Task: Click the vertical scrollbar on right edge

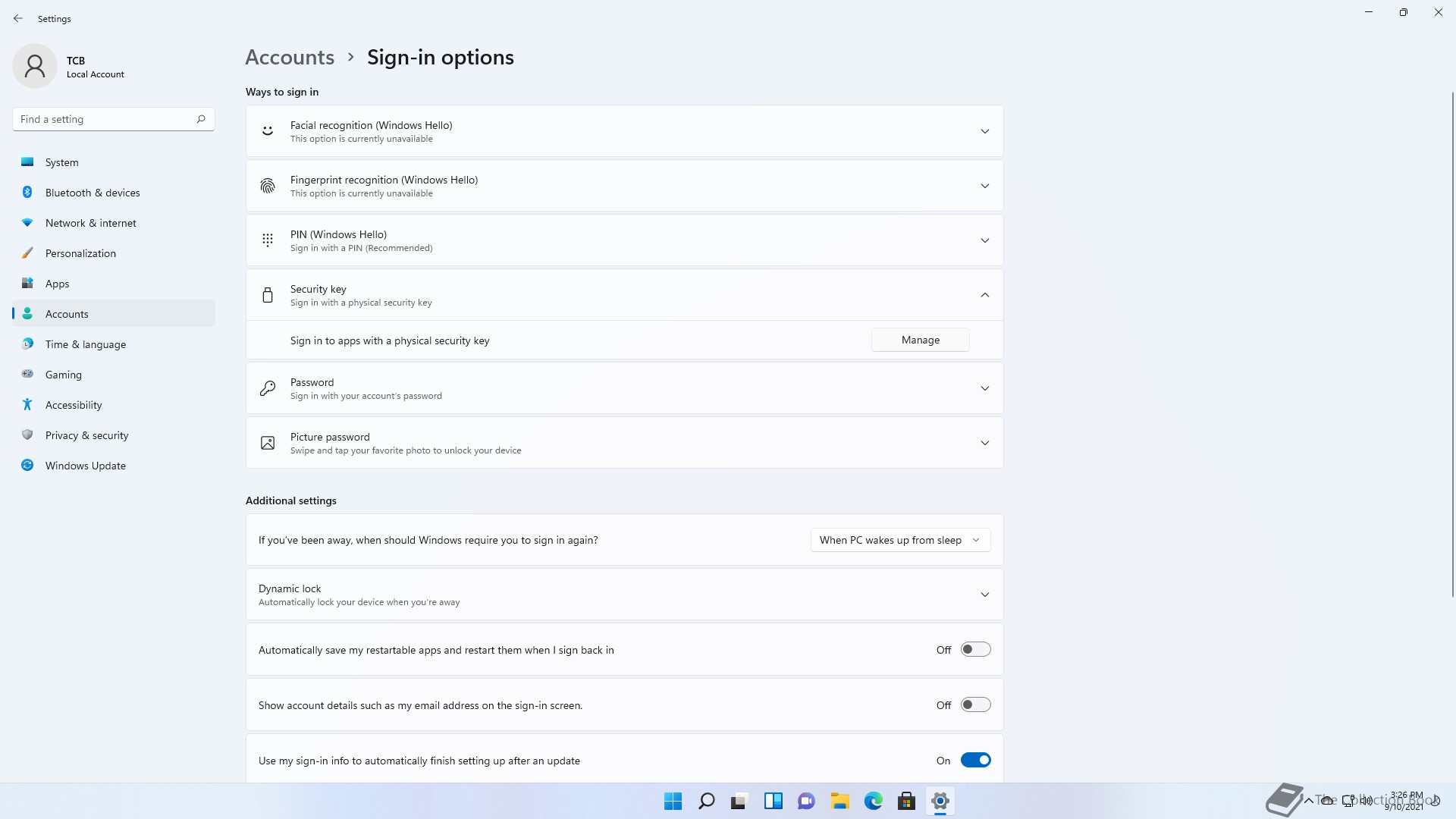Action: [1452, 344]
